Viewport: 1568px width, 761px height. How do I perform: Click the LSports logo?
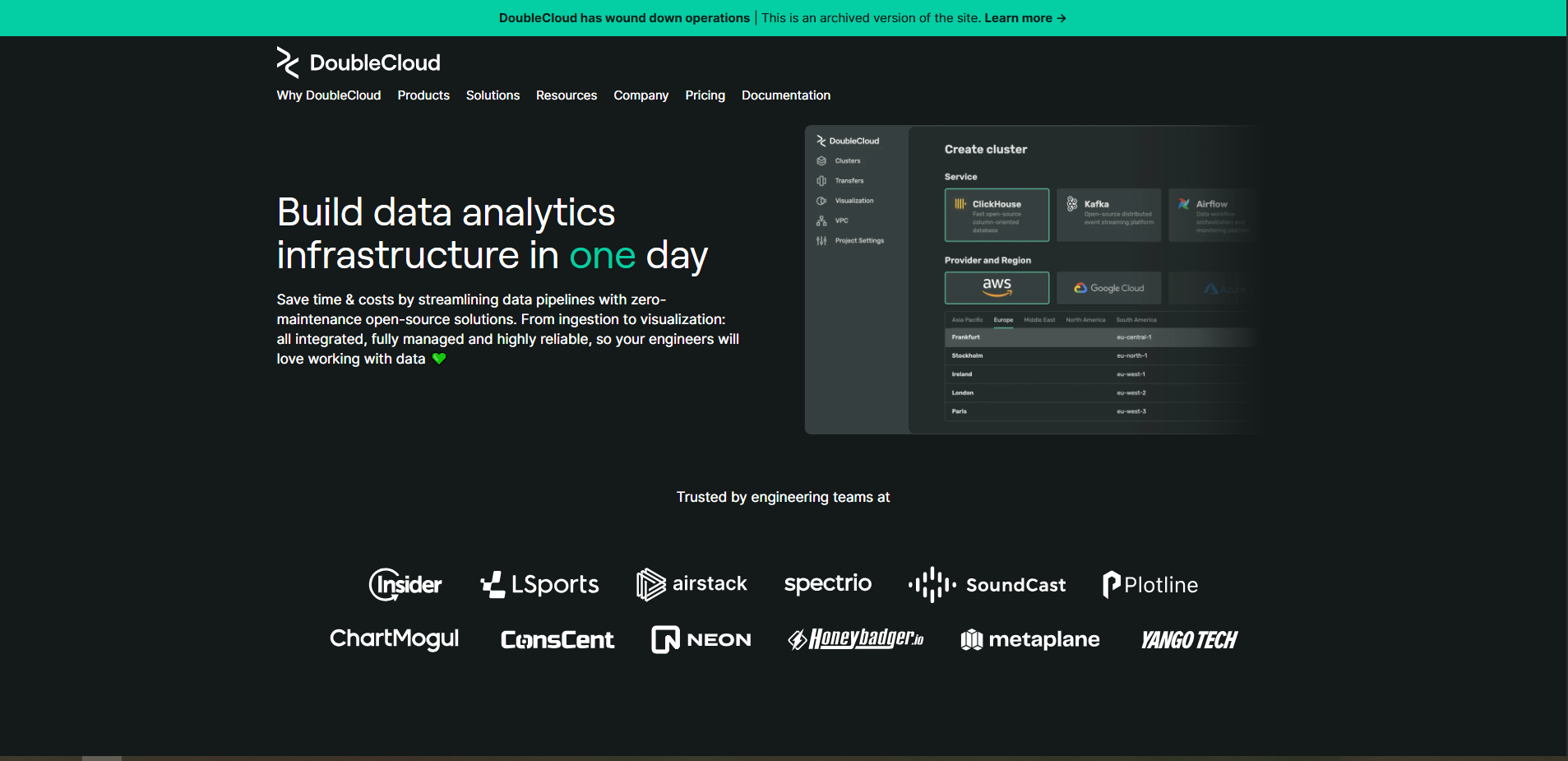pyautogui.click(x=540, y=584)
